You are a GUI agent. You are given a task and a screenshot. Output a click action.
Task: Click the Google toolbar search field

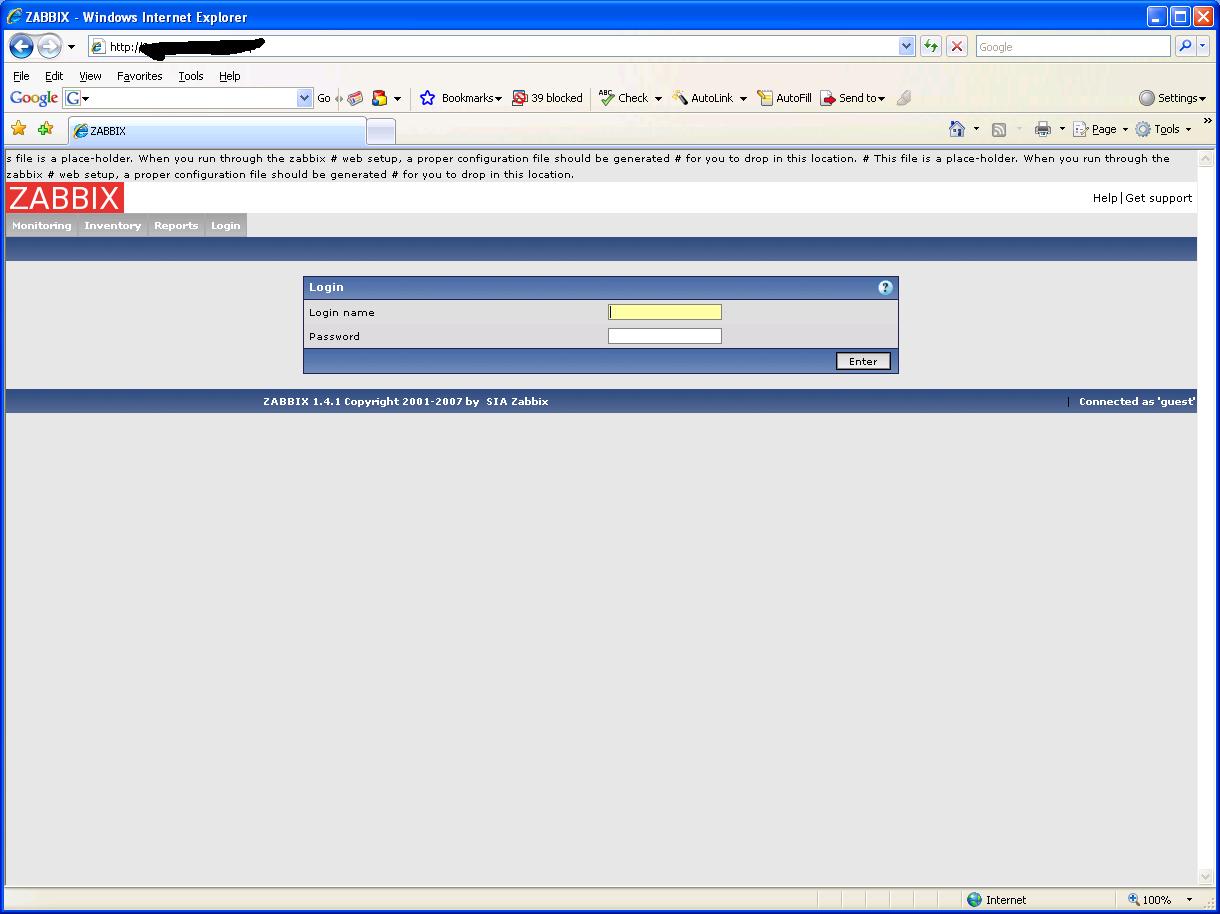189,98
